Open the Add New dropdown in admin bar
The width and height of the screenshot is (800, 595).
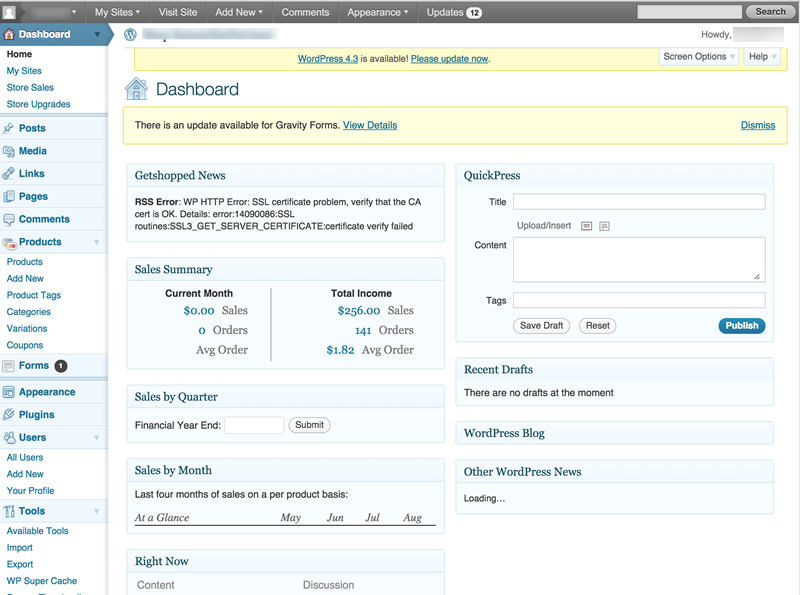click(x=239, y=12)
